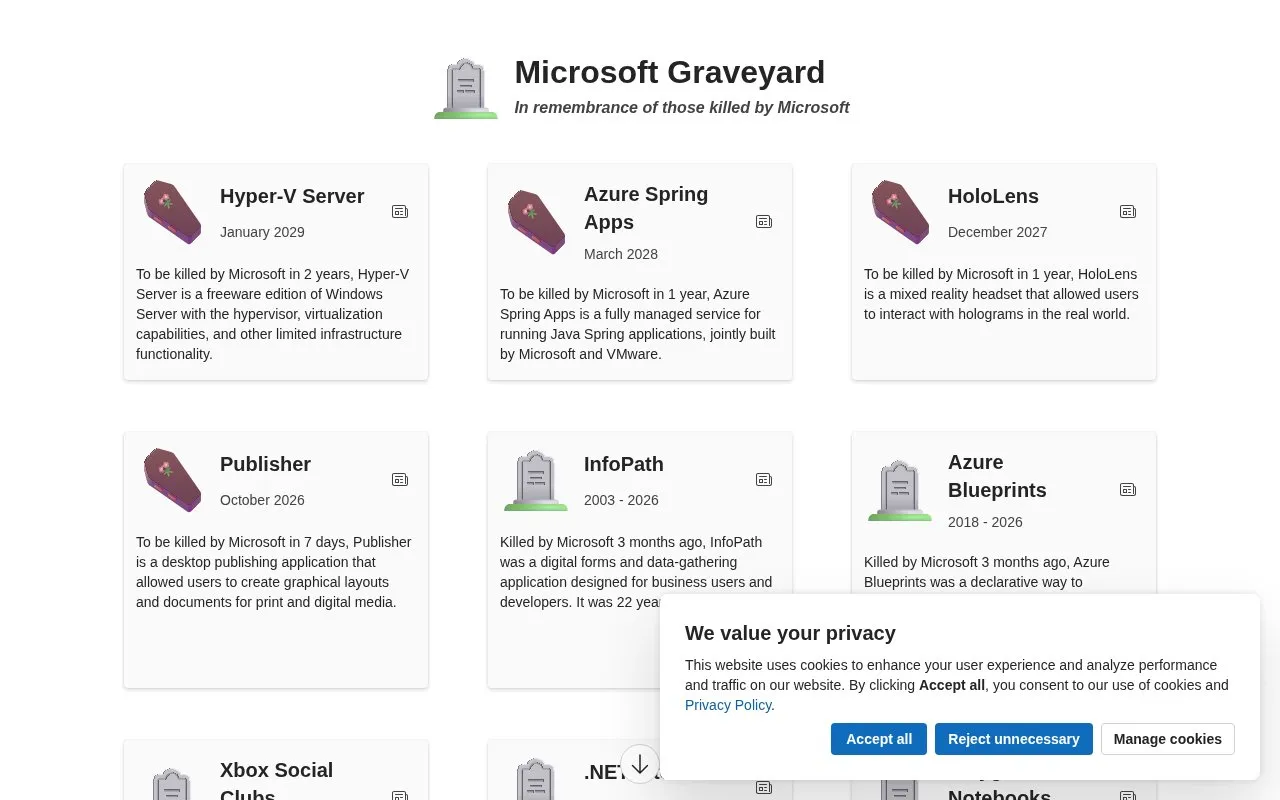Click the Hyper-V Server description text
The height and width of the screenshot is (800, 1280).
click(x=274, y=314)
